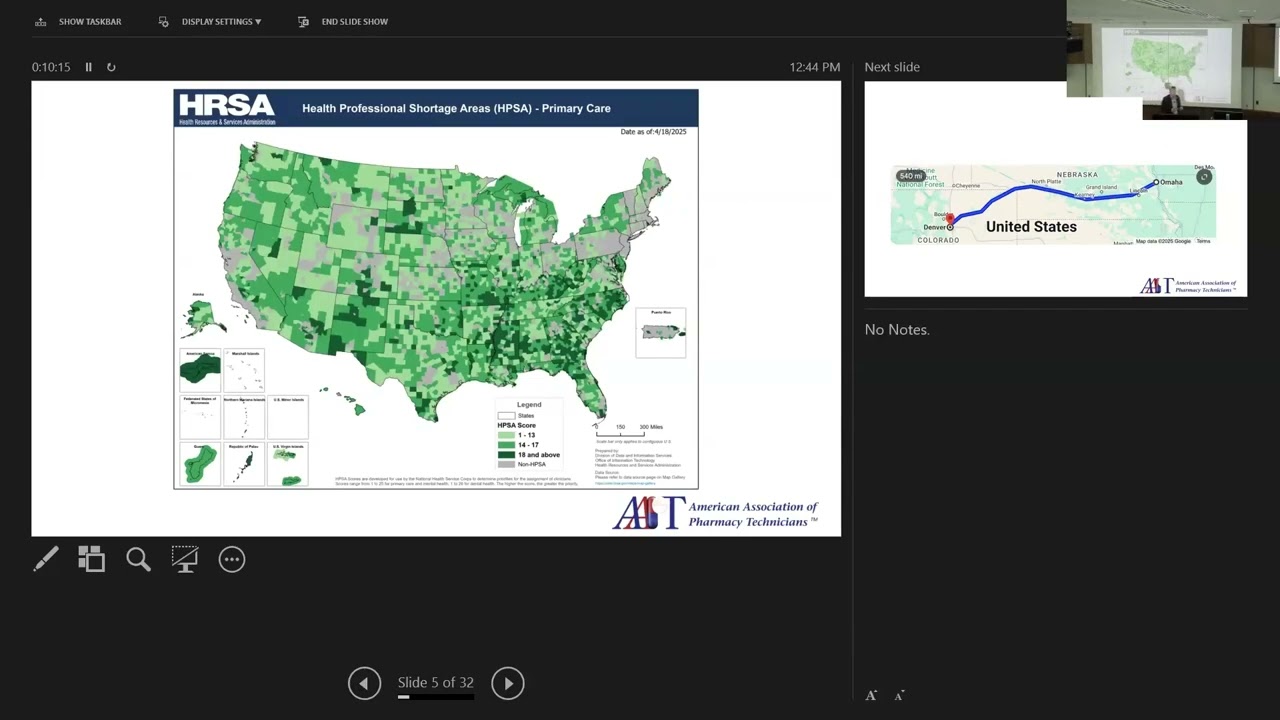
Task: Advance to the next slide
Action: 508,683
